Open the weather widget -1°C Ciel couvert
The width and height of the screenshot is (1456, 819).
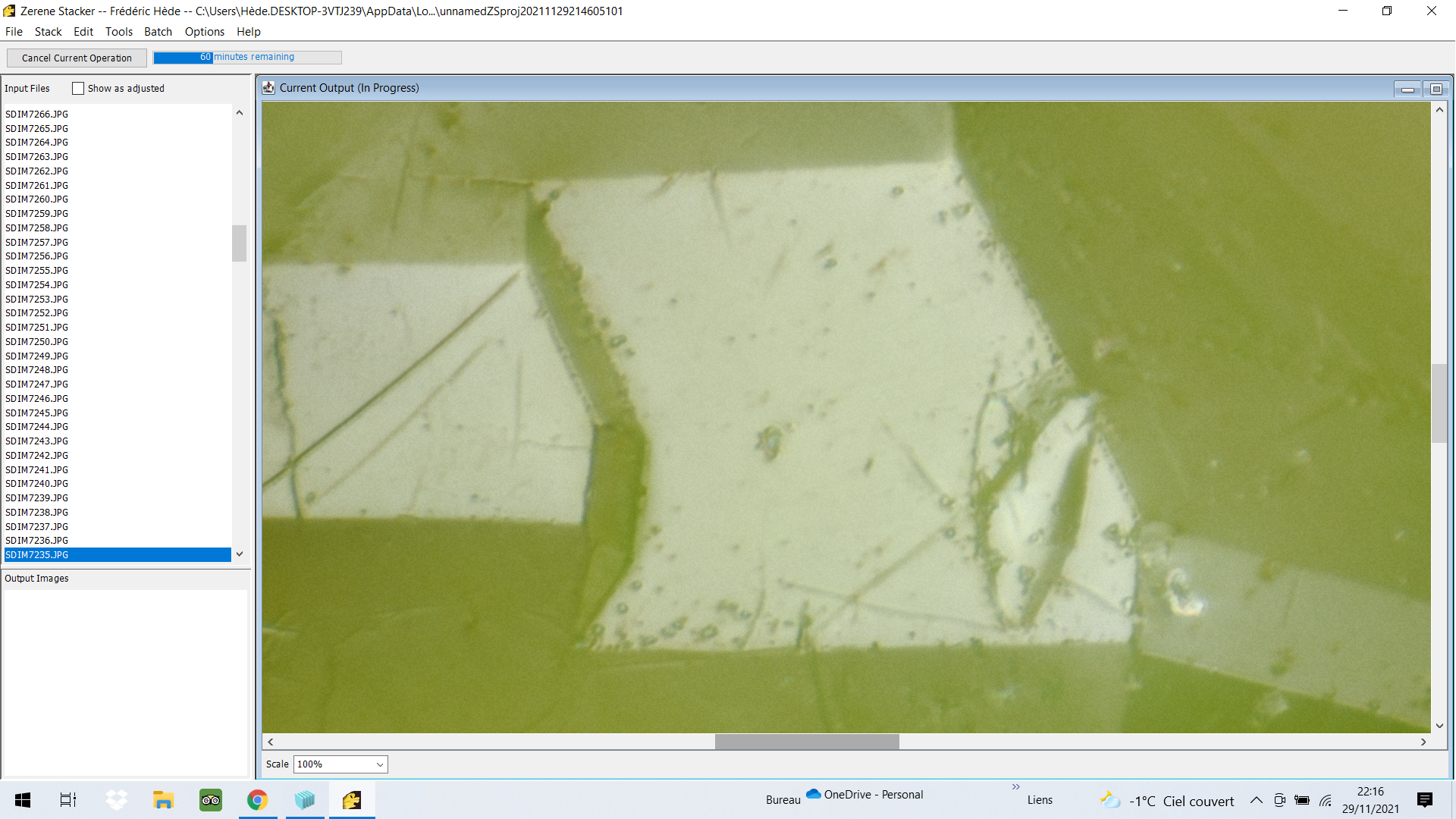pos(1167,801)
